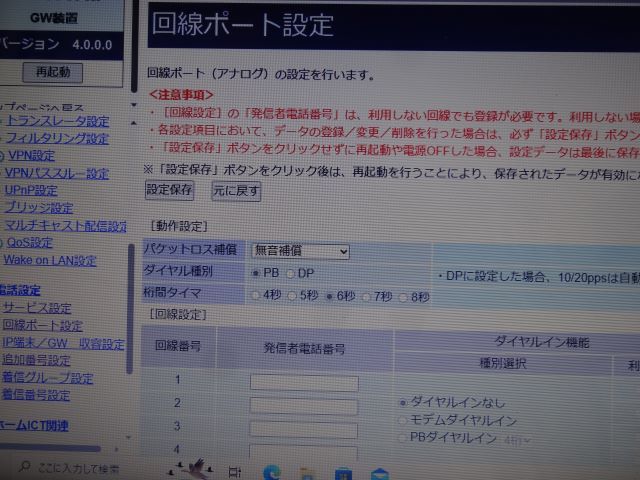Open VPN設定 link

[31, 156]
